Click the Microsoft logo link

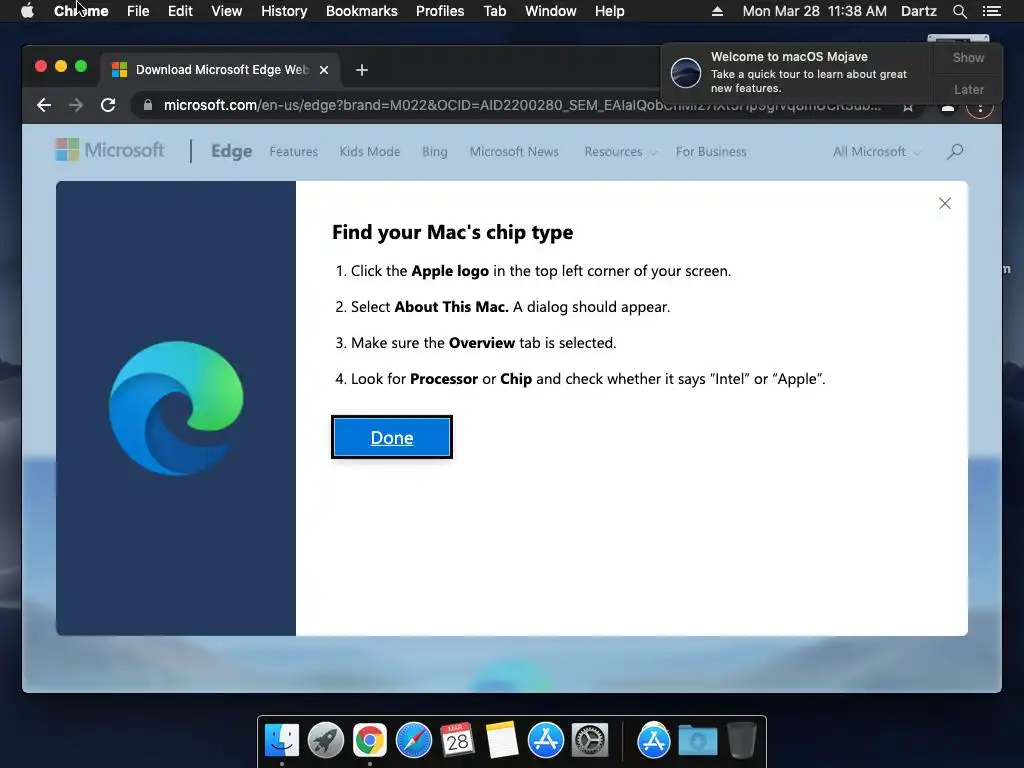click(x=110, y=150)
